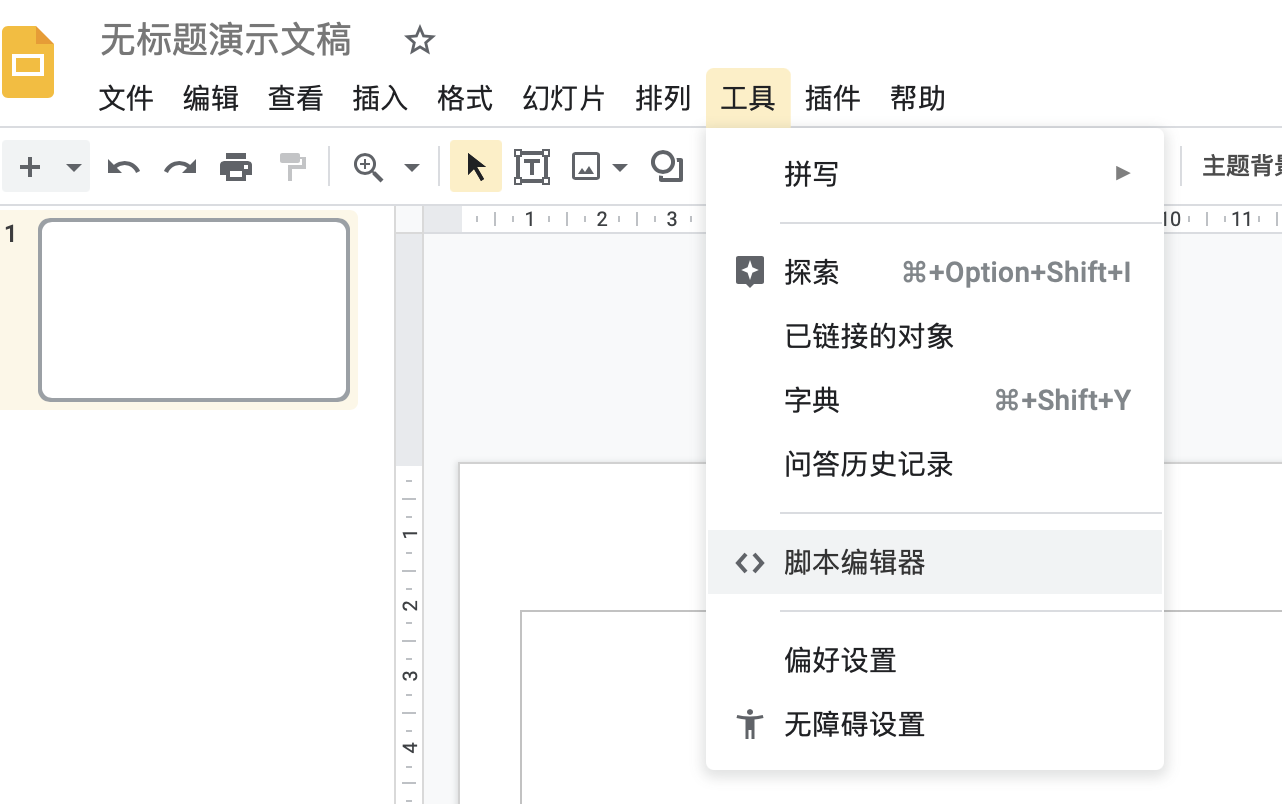Open the 文件 menu
Image resolution: width=1282 pixels, height=804 pixels.
[126, 98]
